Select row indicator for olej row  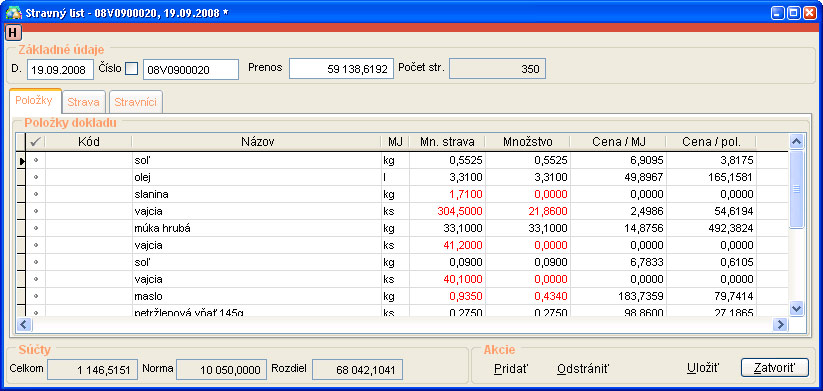point(21,177)
